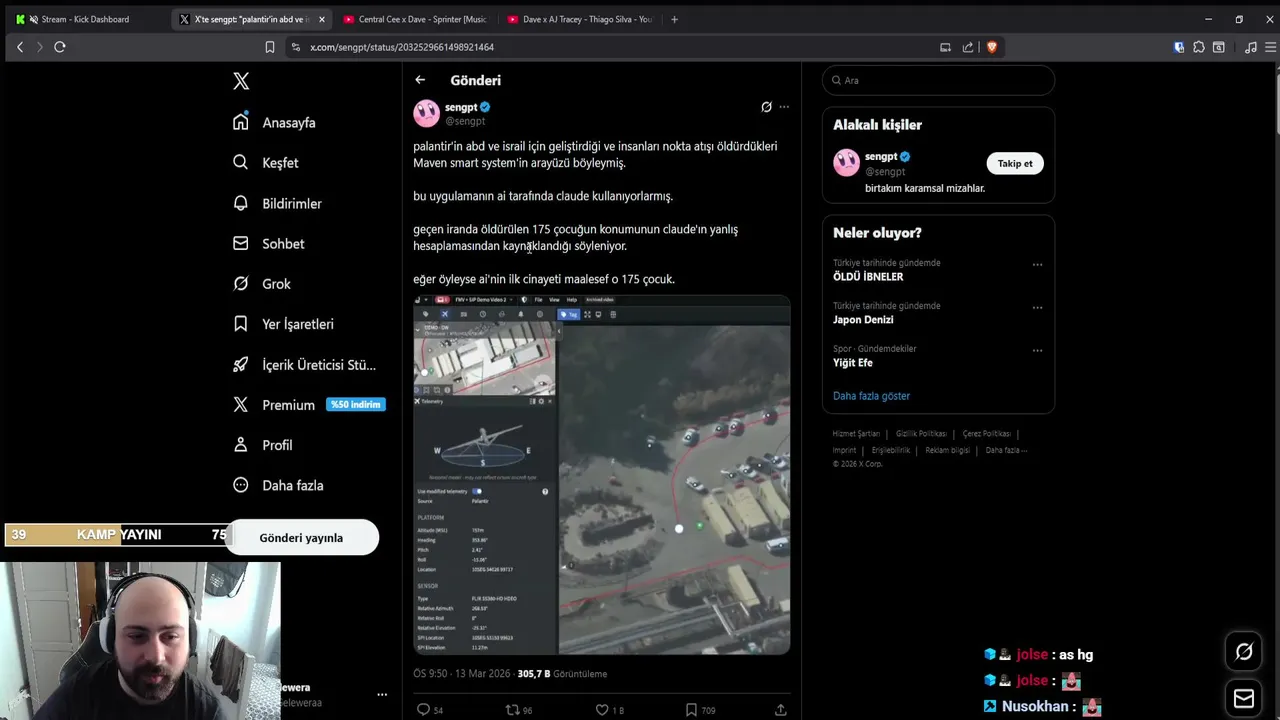Image resolution: width=1280 pixels, height=720 pixels.
Task: Like the post with 1 B likes
Action: pyautogui.click(x=609, y=710)
